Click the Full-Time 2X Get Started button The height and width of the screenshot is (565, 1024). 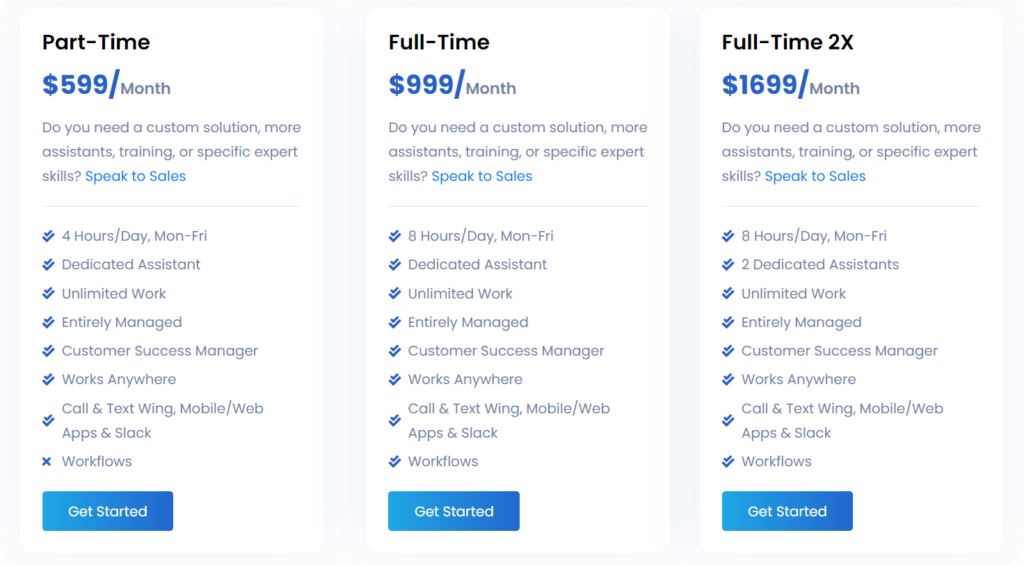coord(787,511)
